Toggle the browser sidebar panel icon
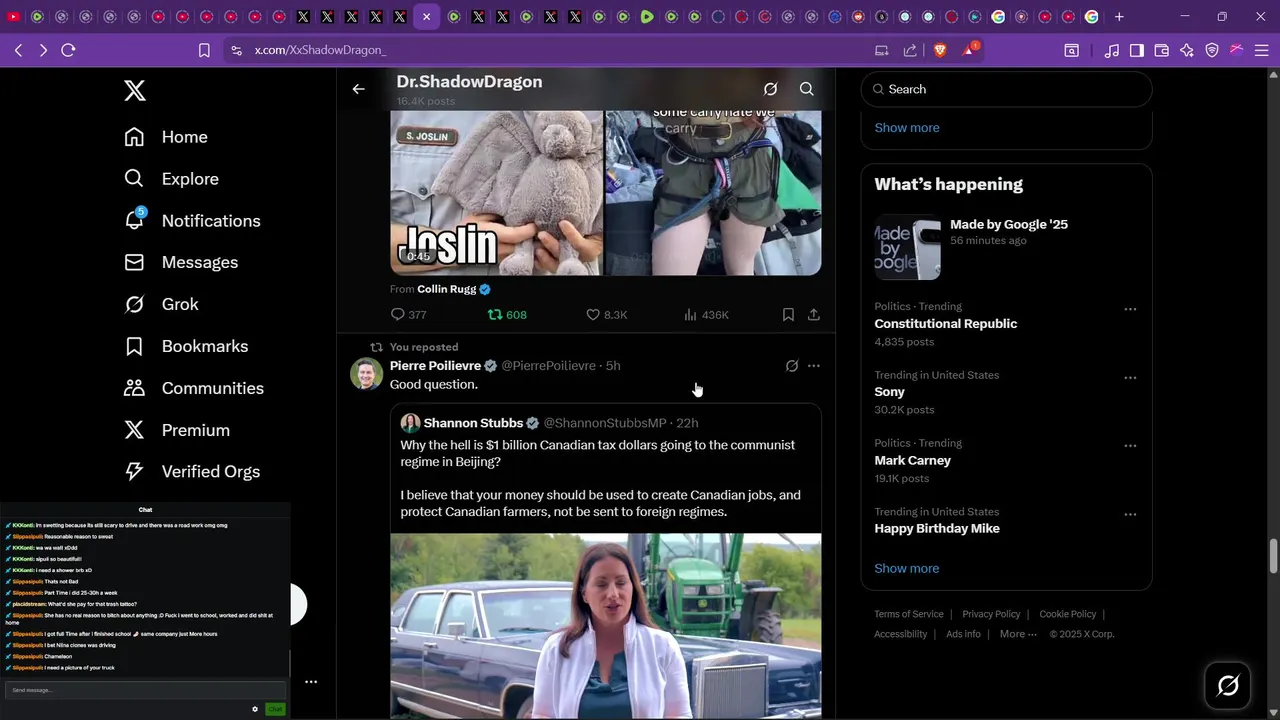Screen dimensions: 1280x720 (1137, 50)
